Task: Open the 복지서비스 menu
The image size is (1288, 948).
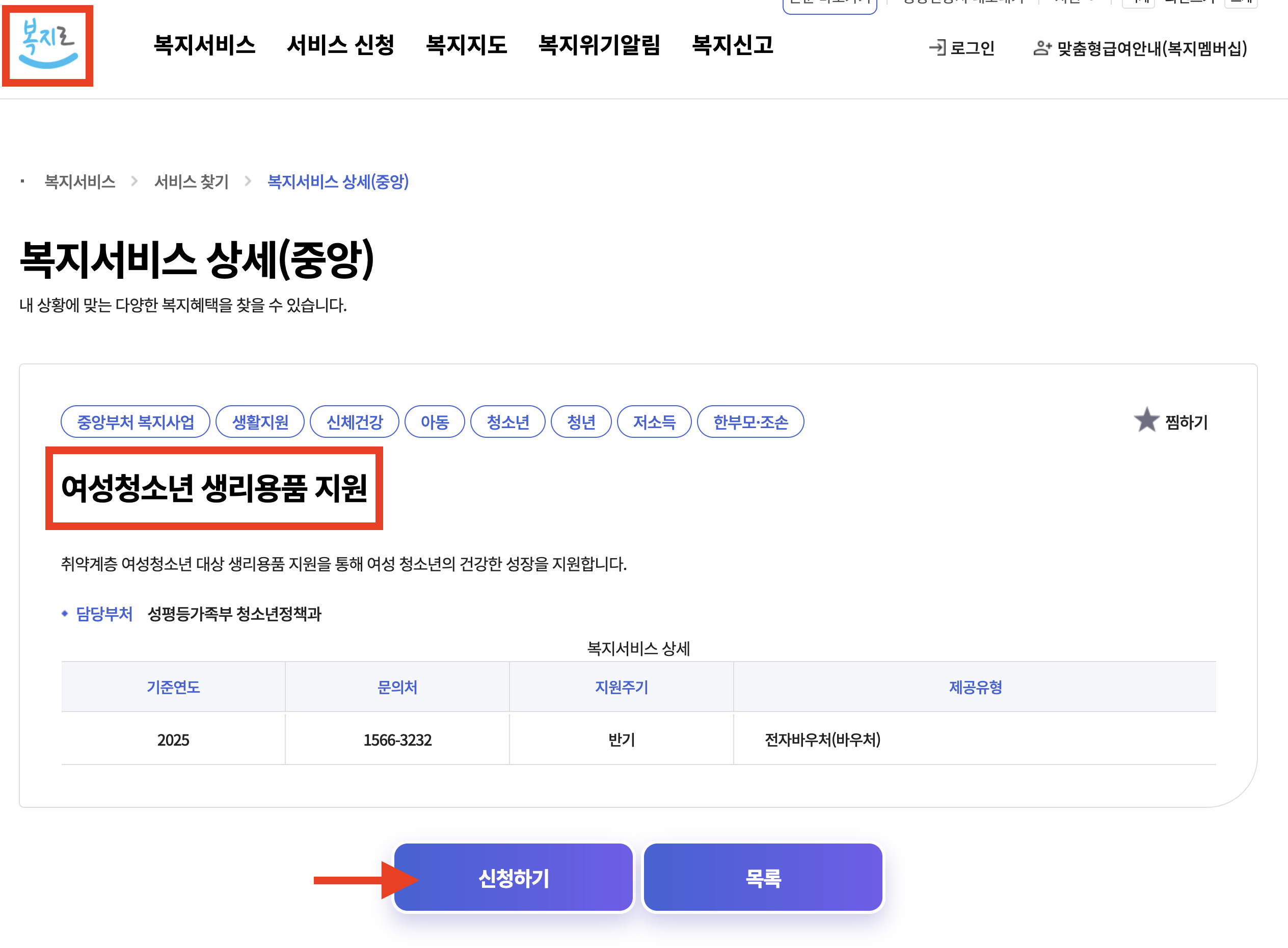Action: click(x=204, y=45)
